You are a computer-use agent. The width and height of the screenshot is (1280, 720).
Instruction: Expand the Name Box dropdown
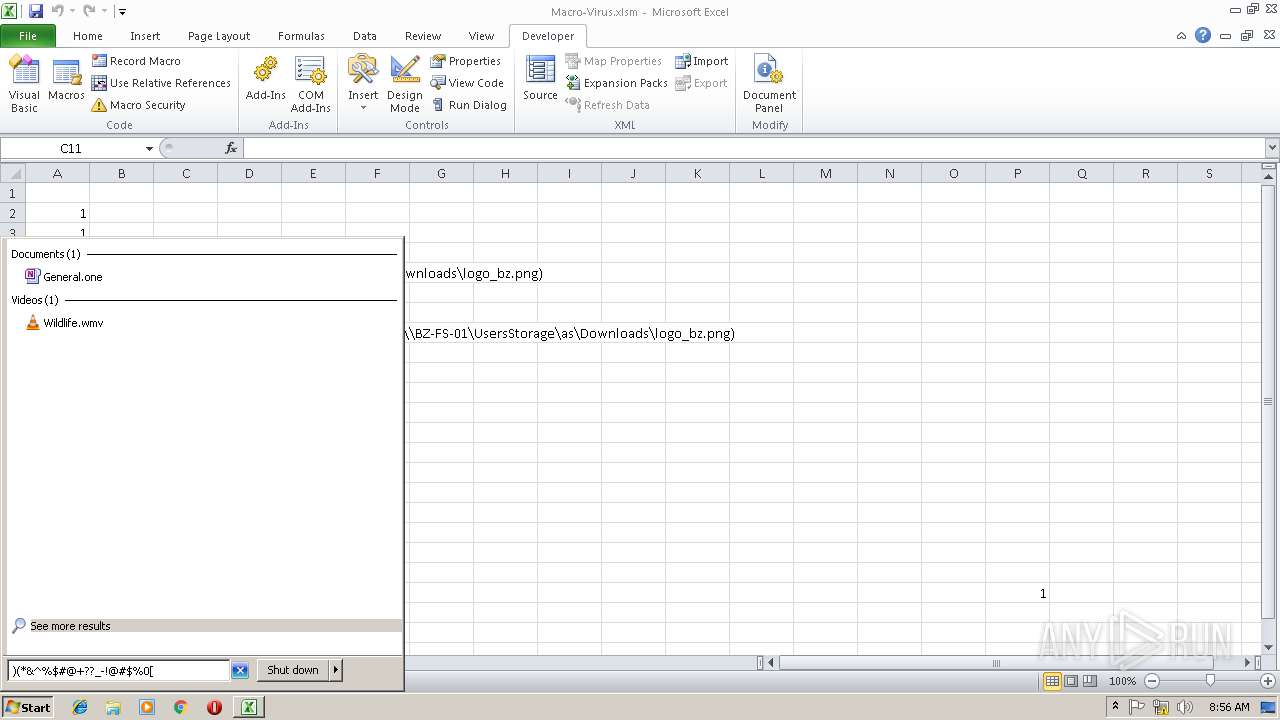pos(149,148)
